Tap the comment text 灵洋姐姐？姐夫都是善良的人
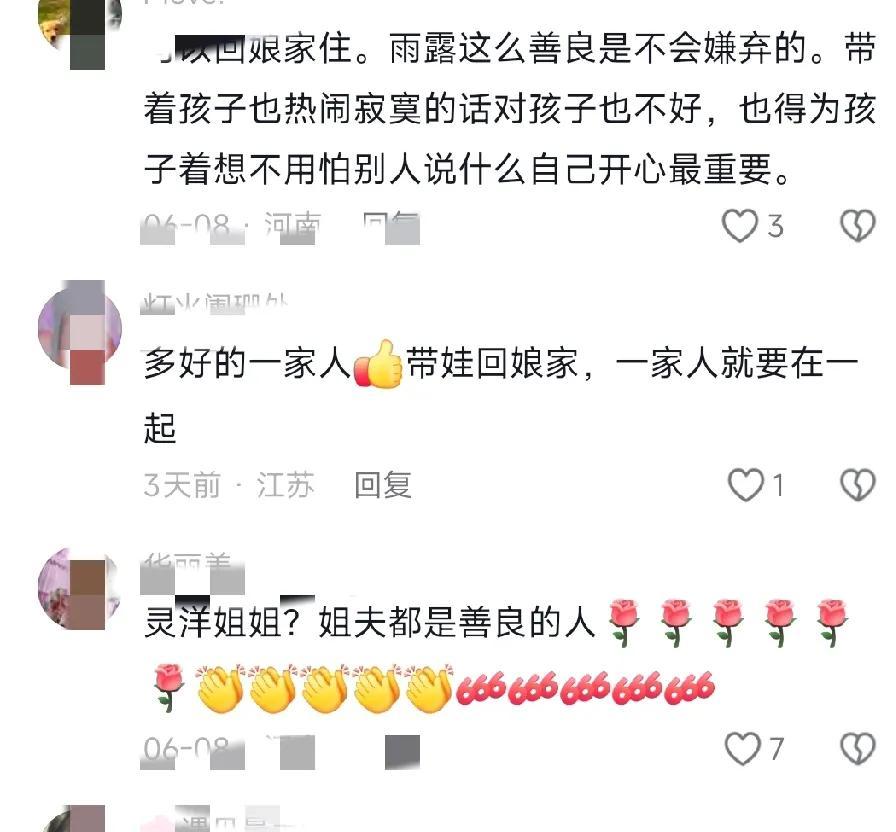 pyautogui.click(x=370, y=623)
